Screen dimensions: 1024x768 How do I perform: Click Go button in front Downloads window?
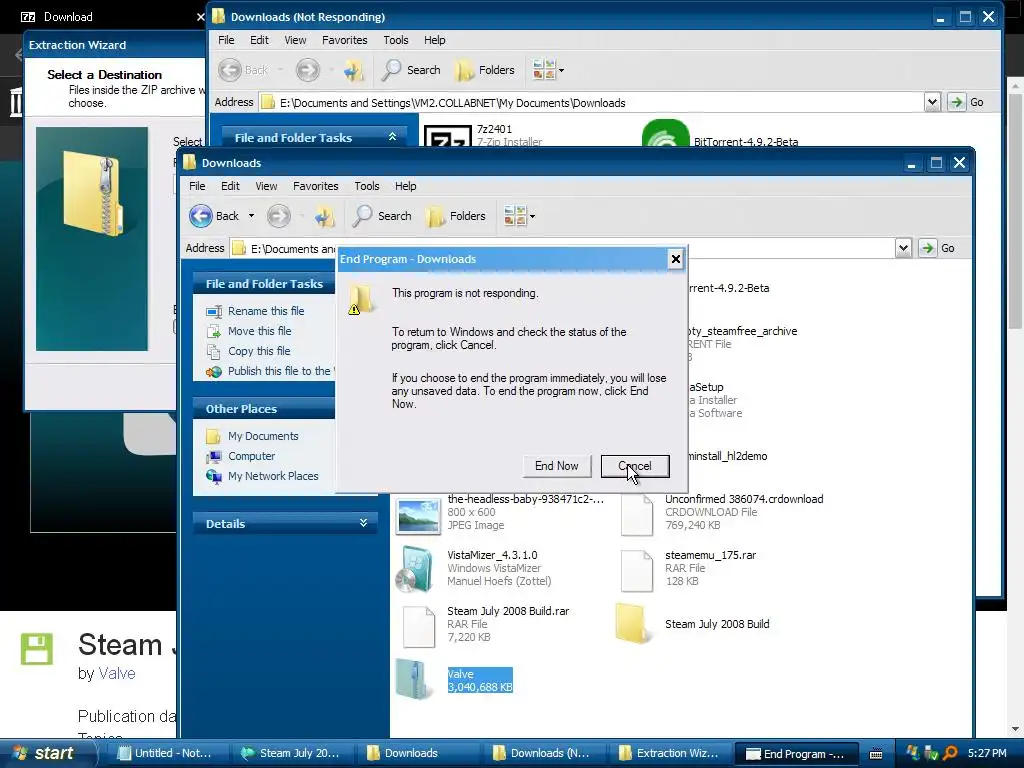tap(937, 248)
